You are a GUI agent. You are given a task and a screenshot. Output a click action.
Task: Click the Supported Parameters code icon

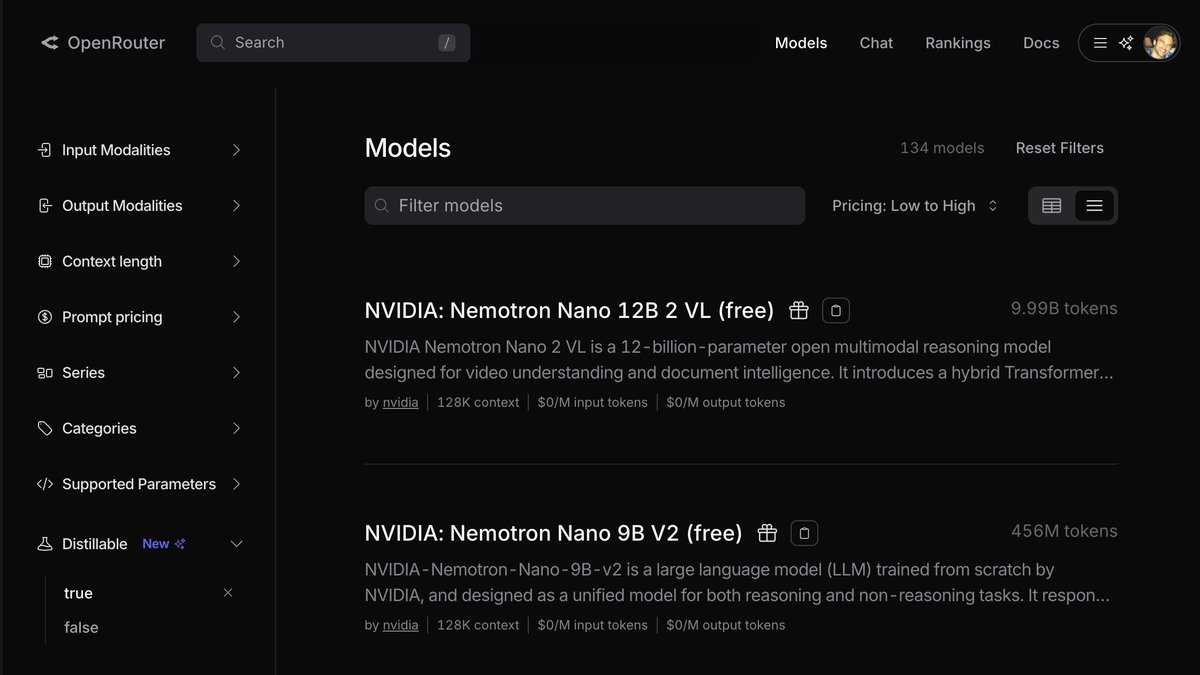pos(44,484)
